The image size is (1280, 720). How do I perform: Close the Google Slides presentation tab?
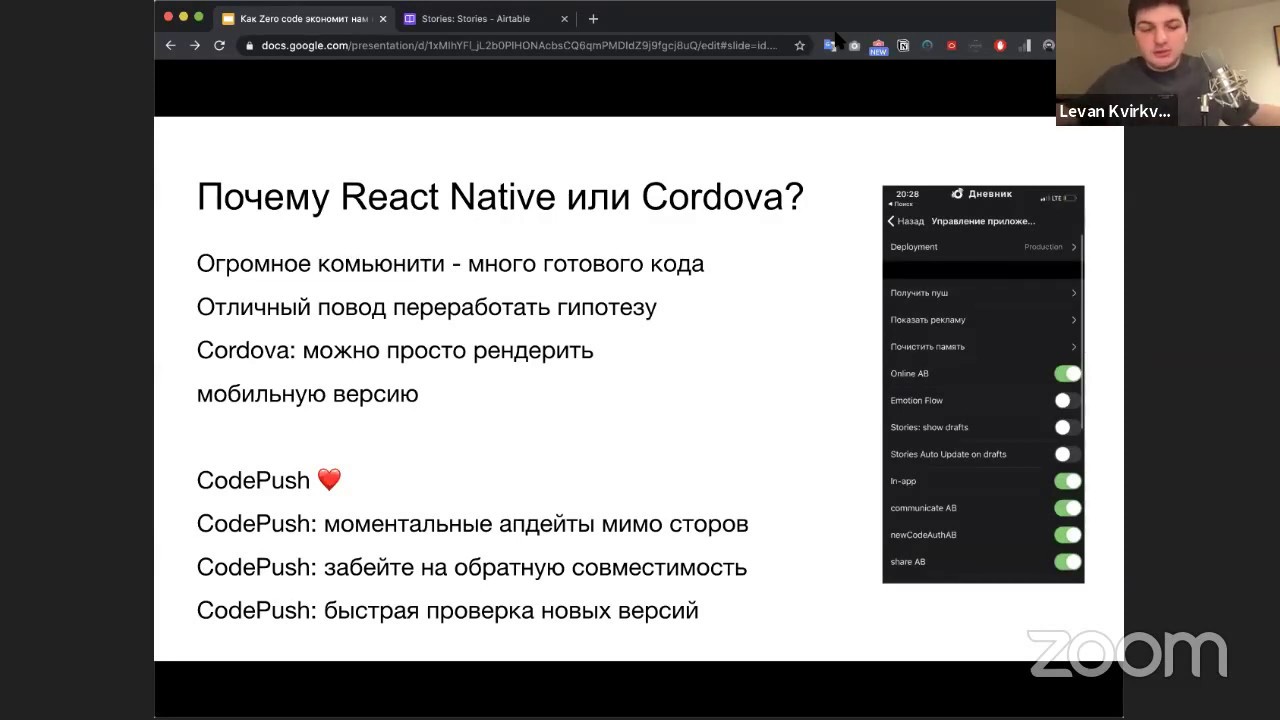[382, 18]
